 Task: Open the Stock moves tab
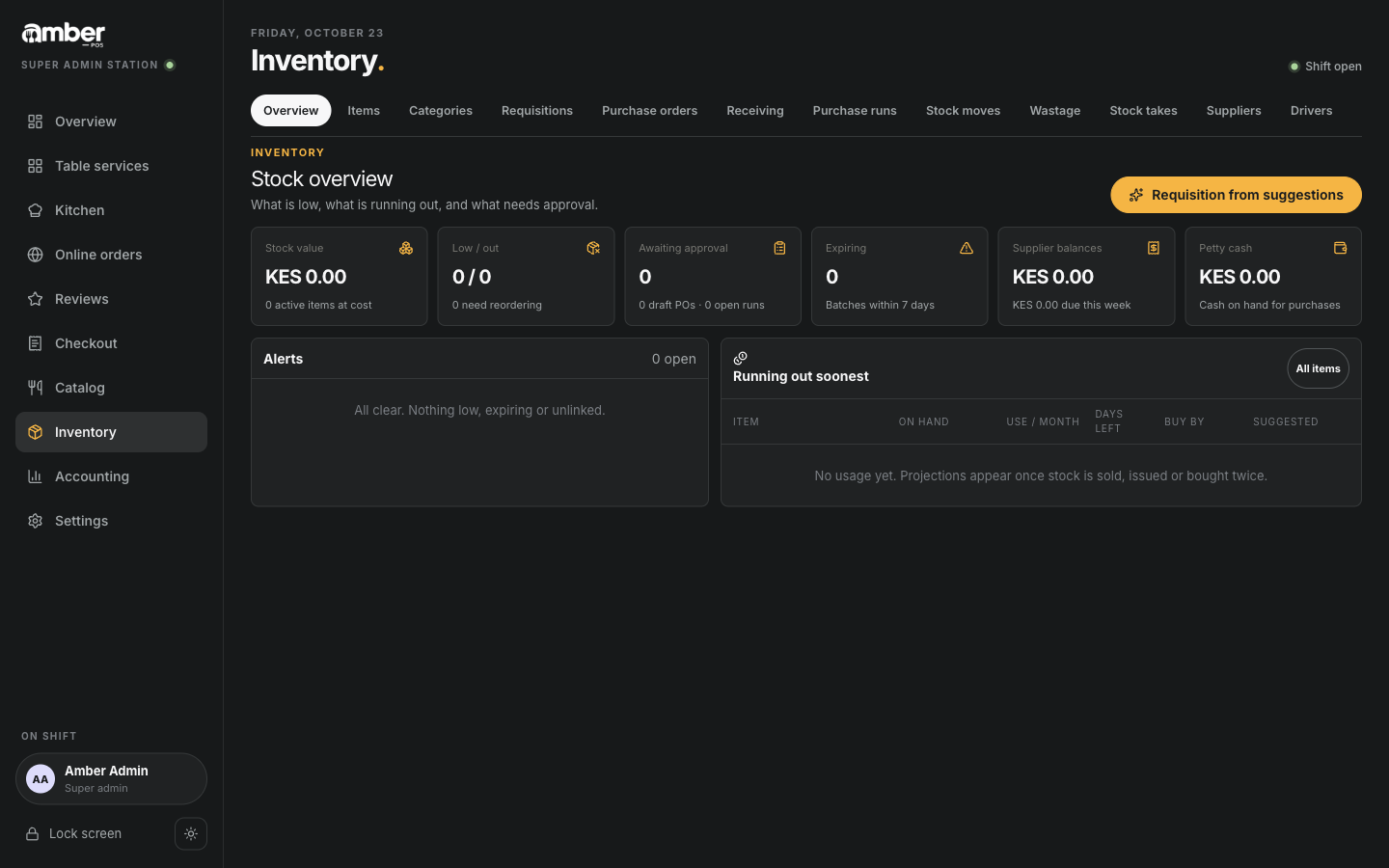pos(964,111)
